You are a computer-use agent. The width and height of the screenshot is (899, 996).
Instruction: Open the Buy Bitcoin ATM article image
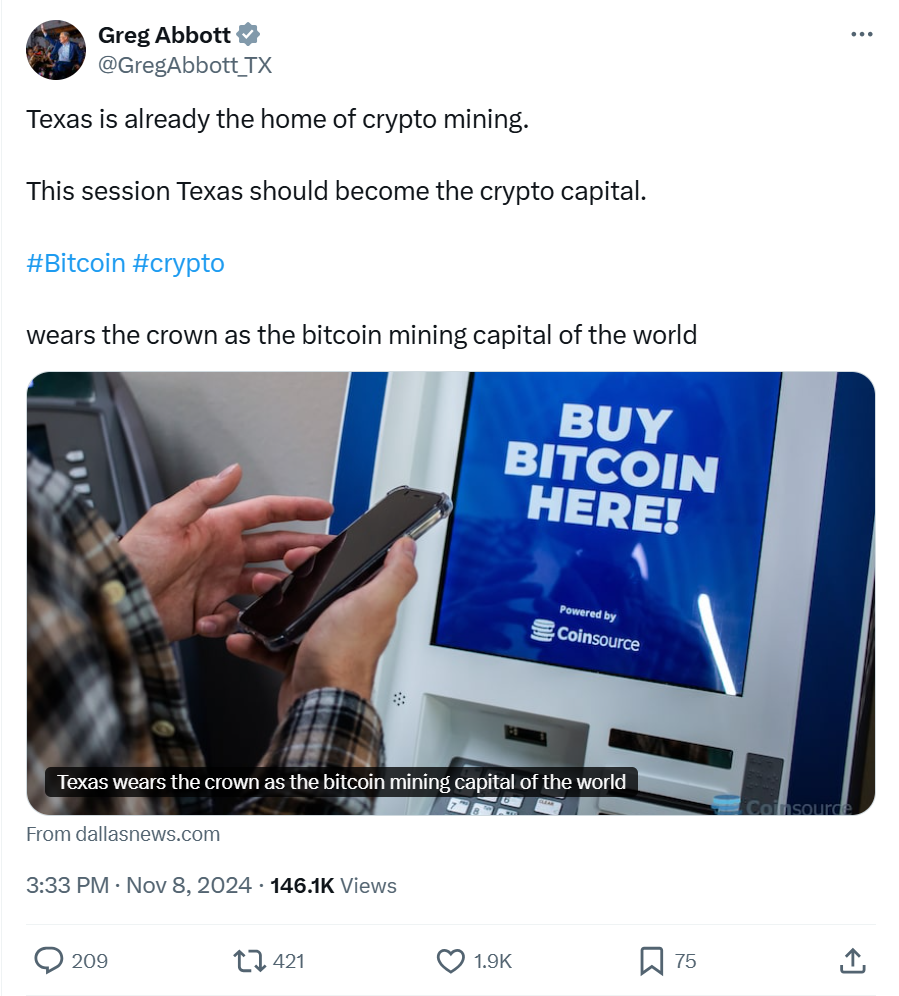point(450,593)
